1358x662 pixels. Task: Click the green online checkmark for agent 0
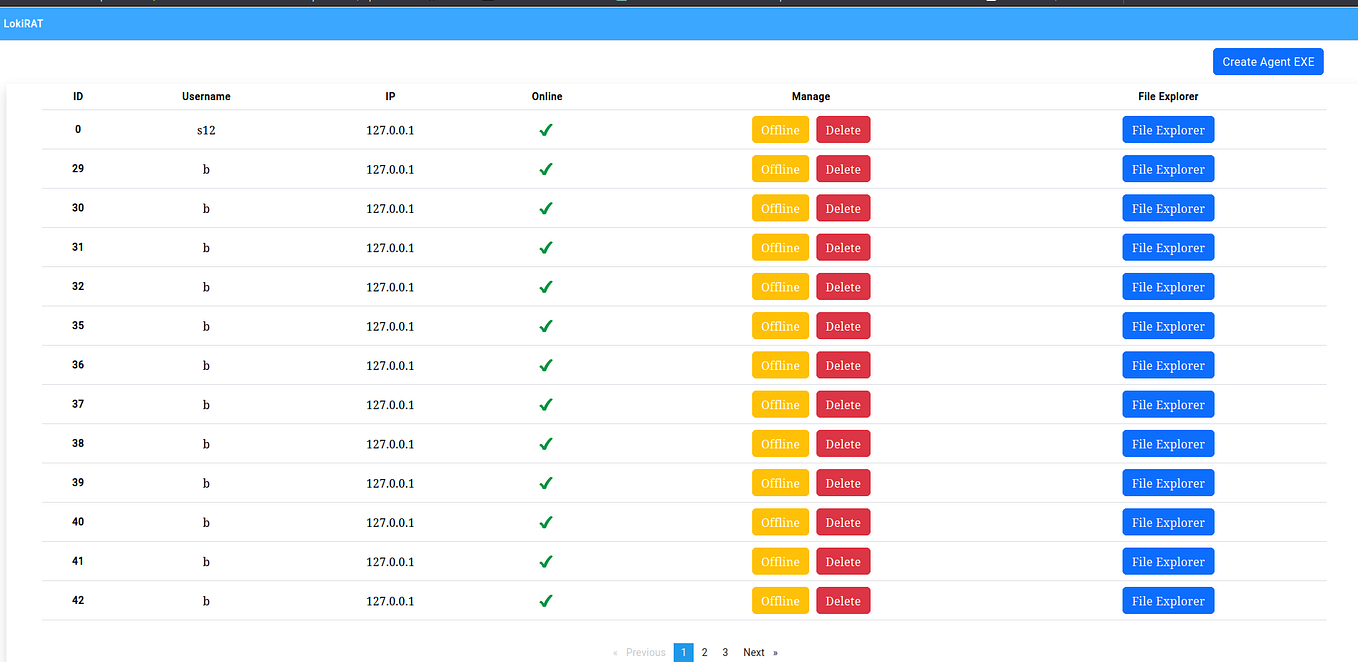click(x=546, y=129)
